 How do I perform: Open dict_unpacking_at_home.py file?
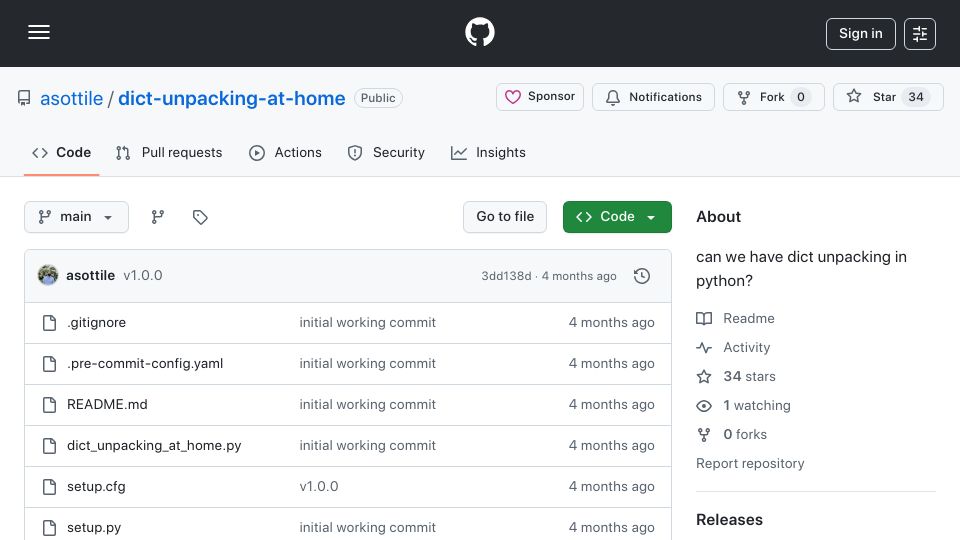pyautogui.click(x=154, y=446)
